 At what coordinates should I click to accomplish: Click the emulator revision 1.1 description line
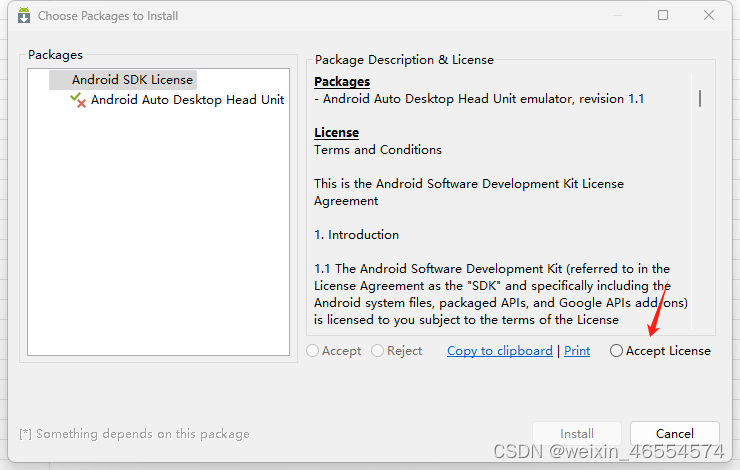[479, 99]
